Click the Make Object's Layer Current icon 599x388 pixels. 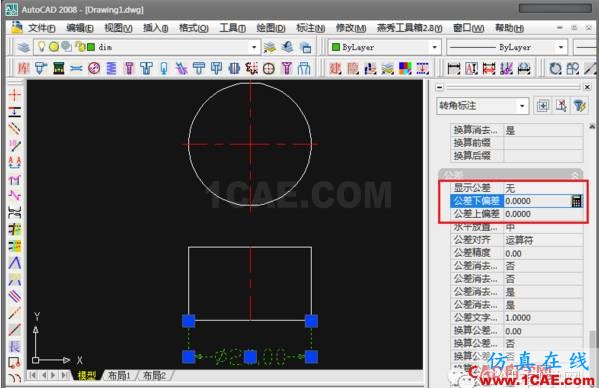click(x=270, y=47)
